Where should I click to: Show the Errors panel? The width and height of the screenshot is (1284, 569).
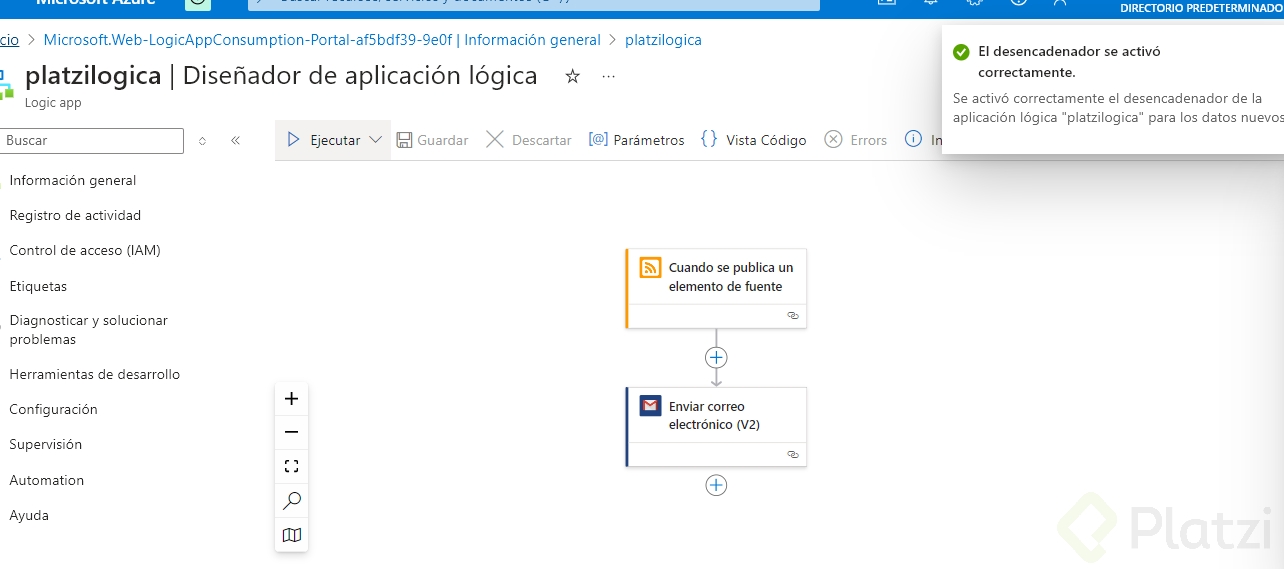pyautogui.click(x=855, y=140)
